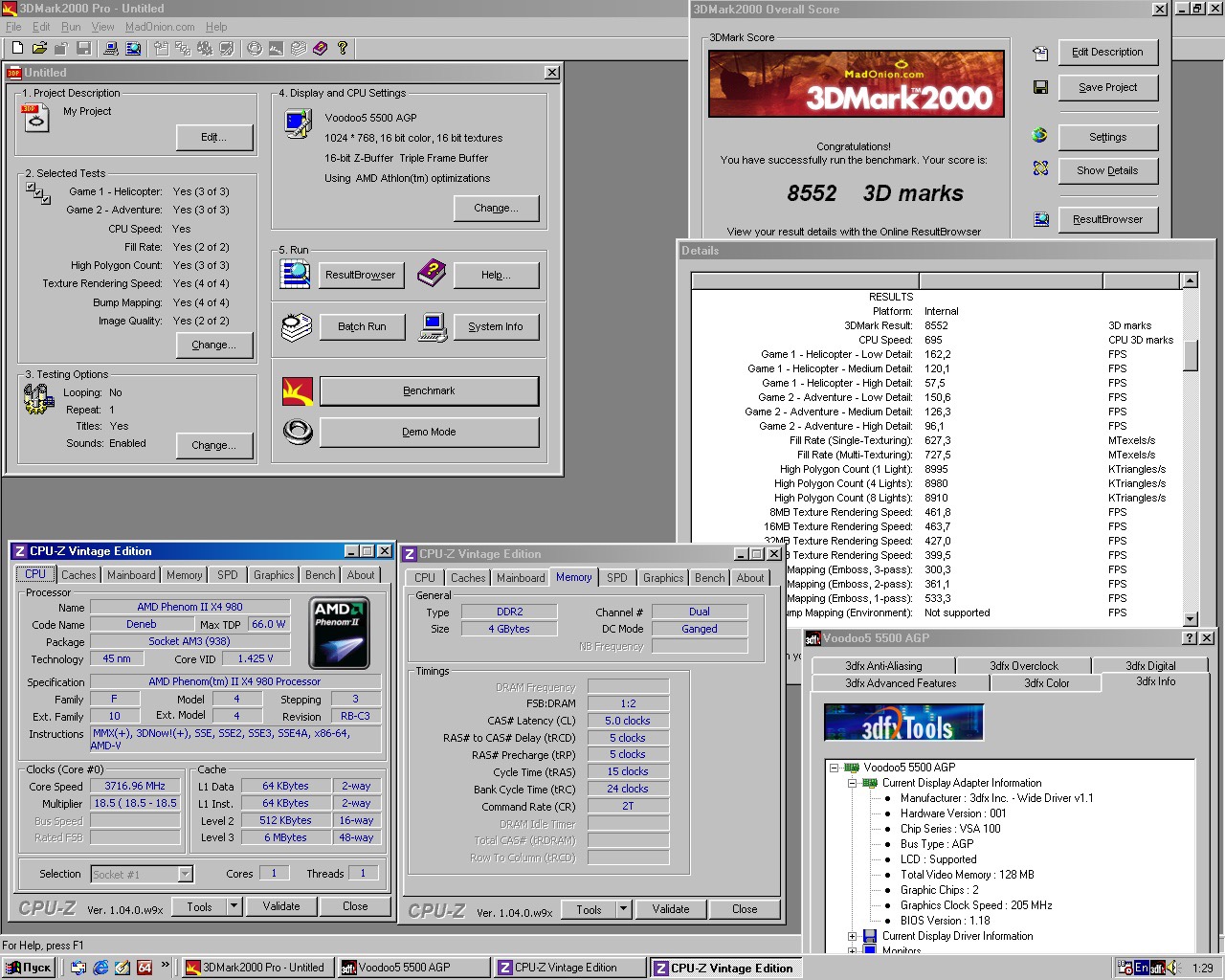Collapse Current Display Adapter Information node
The width and height of the screenshot is (1225, 980).
tap(852, 783)
